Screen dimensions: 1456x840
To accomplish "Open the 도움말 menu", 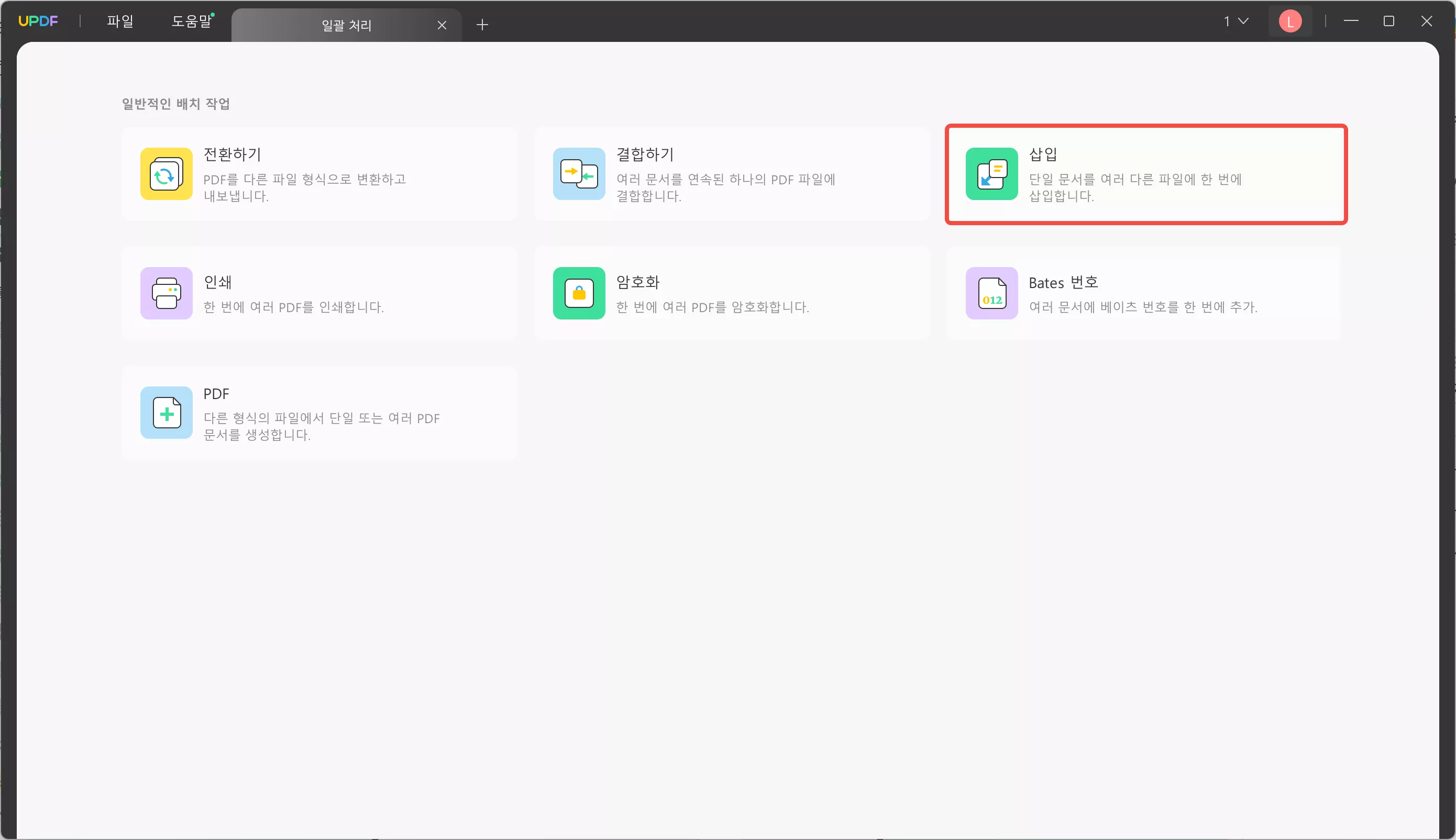I will tap(191, 21).
